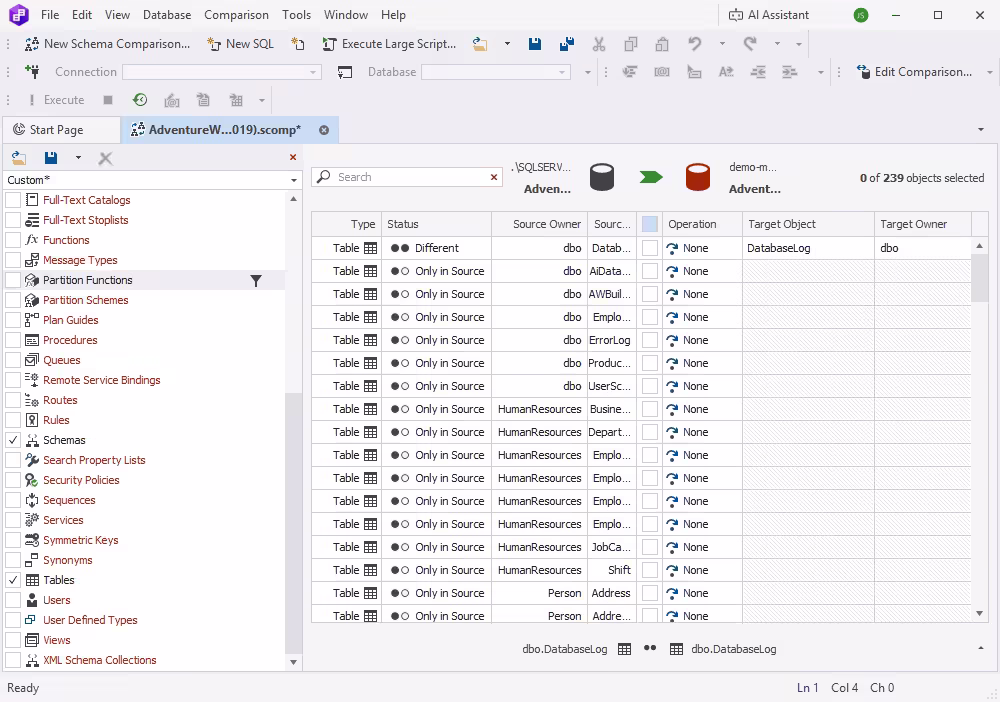Sort by the Target Object column header
The width and height of the screenshot is (1000, 702).
pyautogui.click(x=808, y=224)
